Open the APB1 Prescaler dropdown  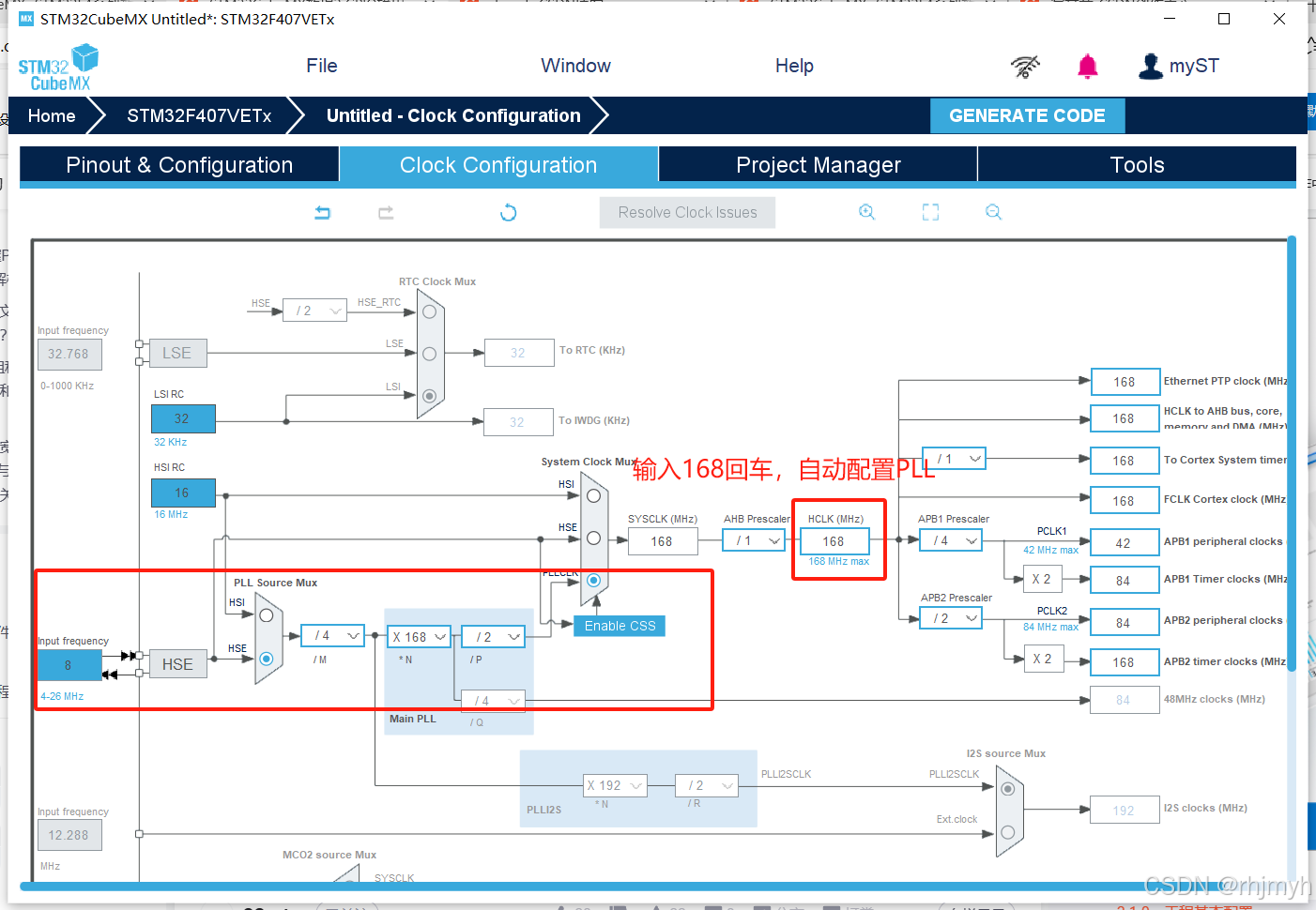click(950, 539)
